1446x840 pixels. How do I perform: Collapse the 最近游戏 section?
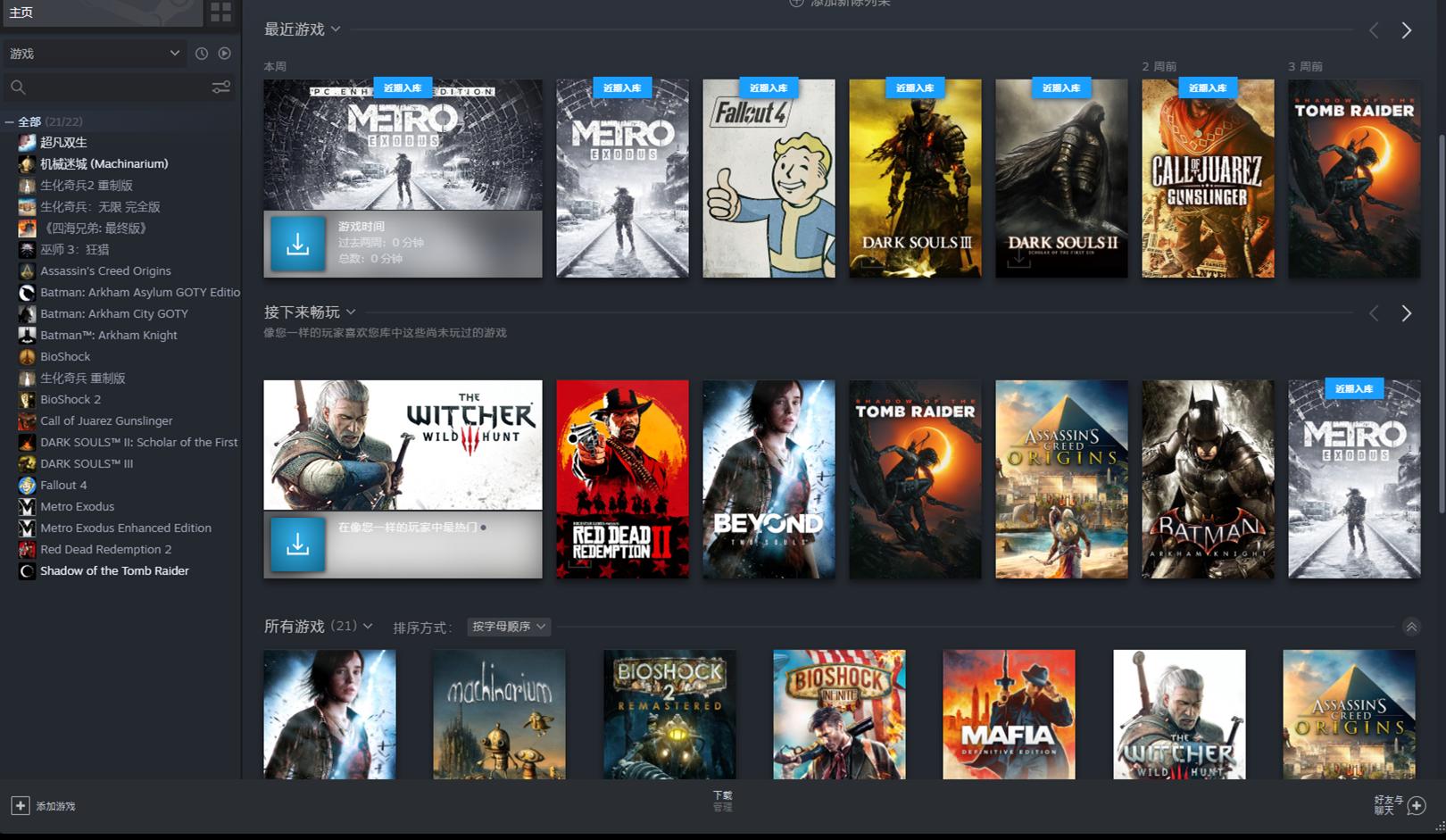click(x=336, y=29)
